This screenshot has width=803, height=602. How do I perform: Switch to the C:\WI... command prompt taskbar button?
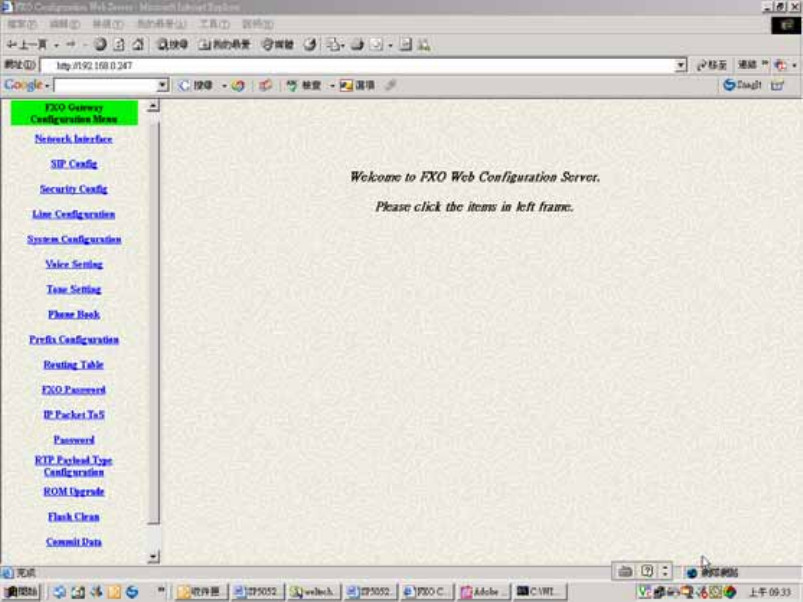(x=541, y=592)
